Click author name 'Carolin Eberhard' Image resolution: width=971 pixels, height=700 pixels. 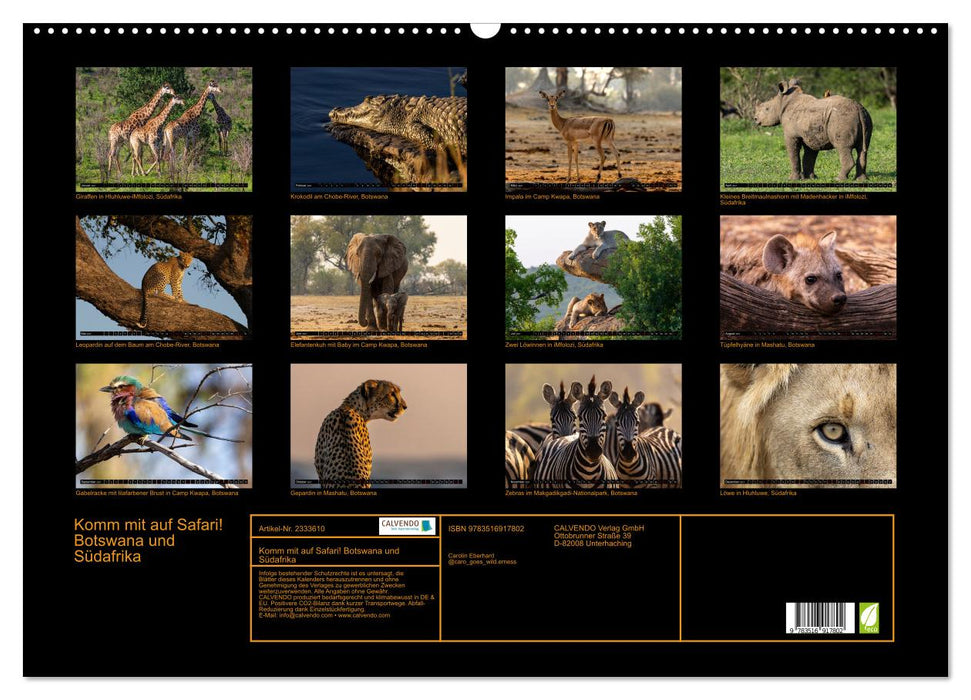(471, 556)
